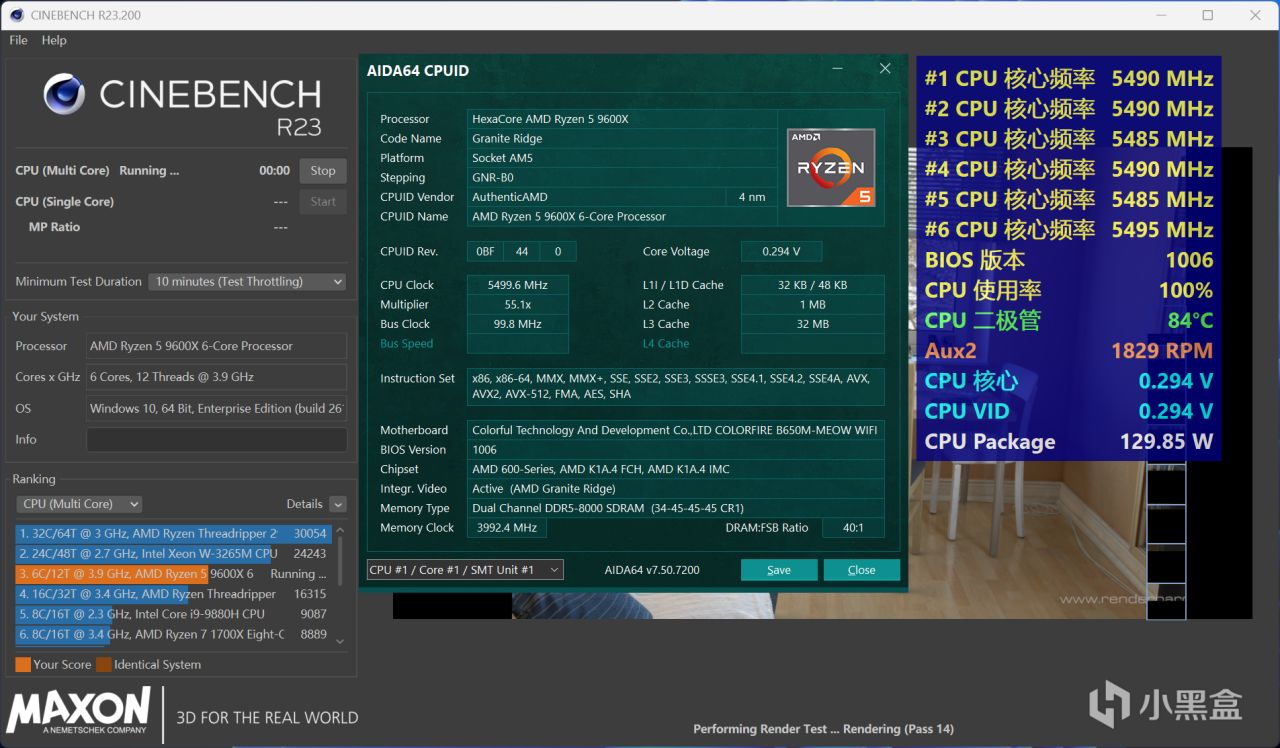Screen dimensions: 1280x748
Task: Close the AIDA64 CPUID dialog with X
Action: coord(885,68)
